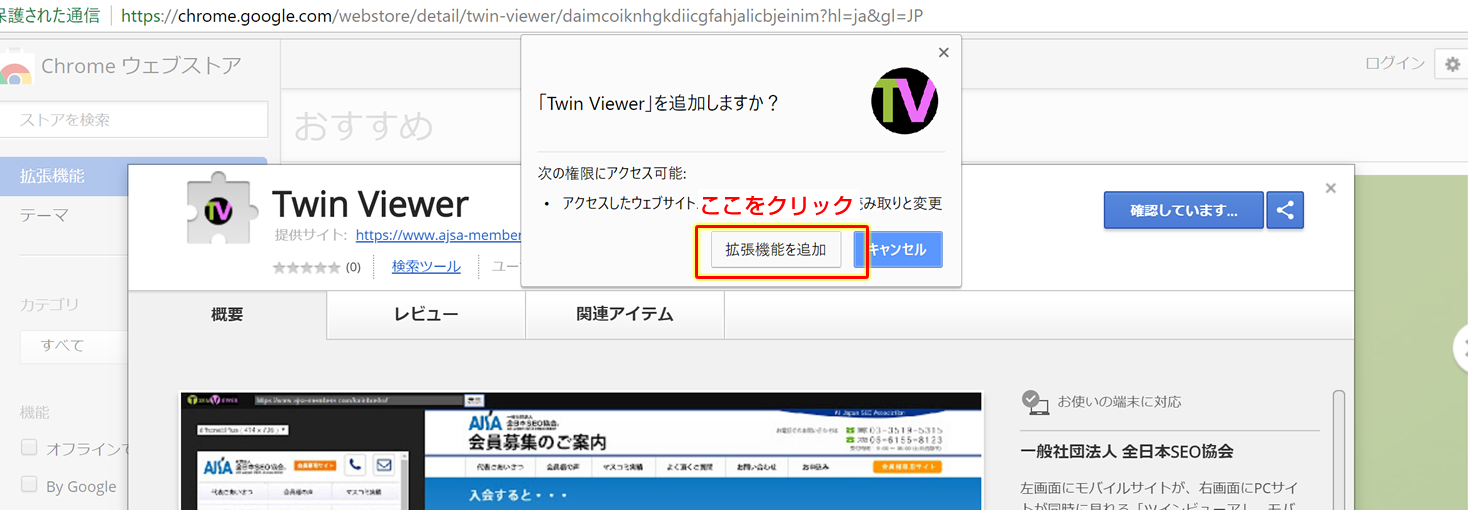
Task: Cancel the Twin Viewer install dialog
Action: pos(898,250)
